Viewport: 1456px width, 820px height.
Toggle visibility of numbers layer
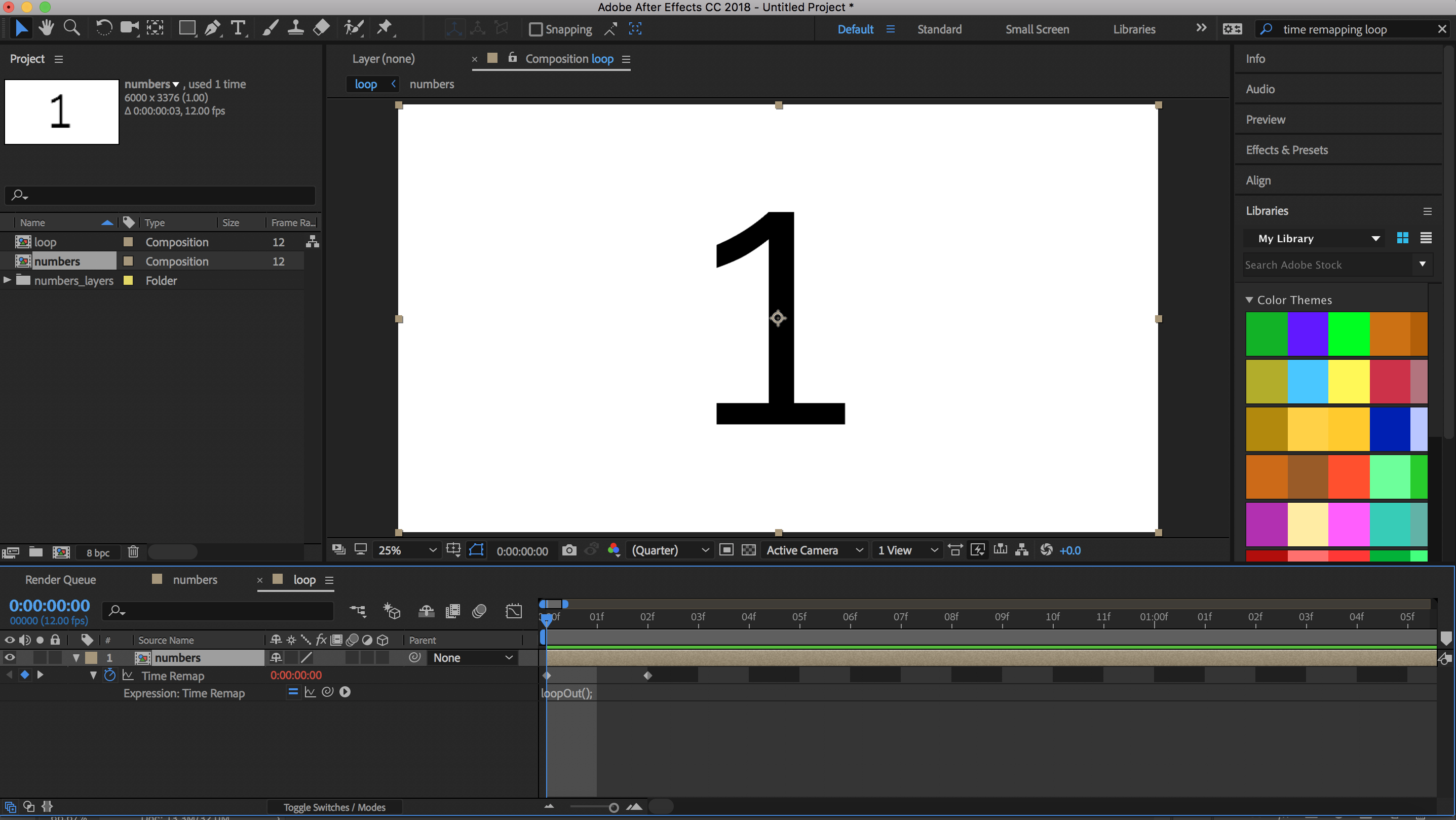pos(9,657)
